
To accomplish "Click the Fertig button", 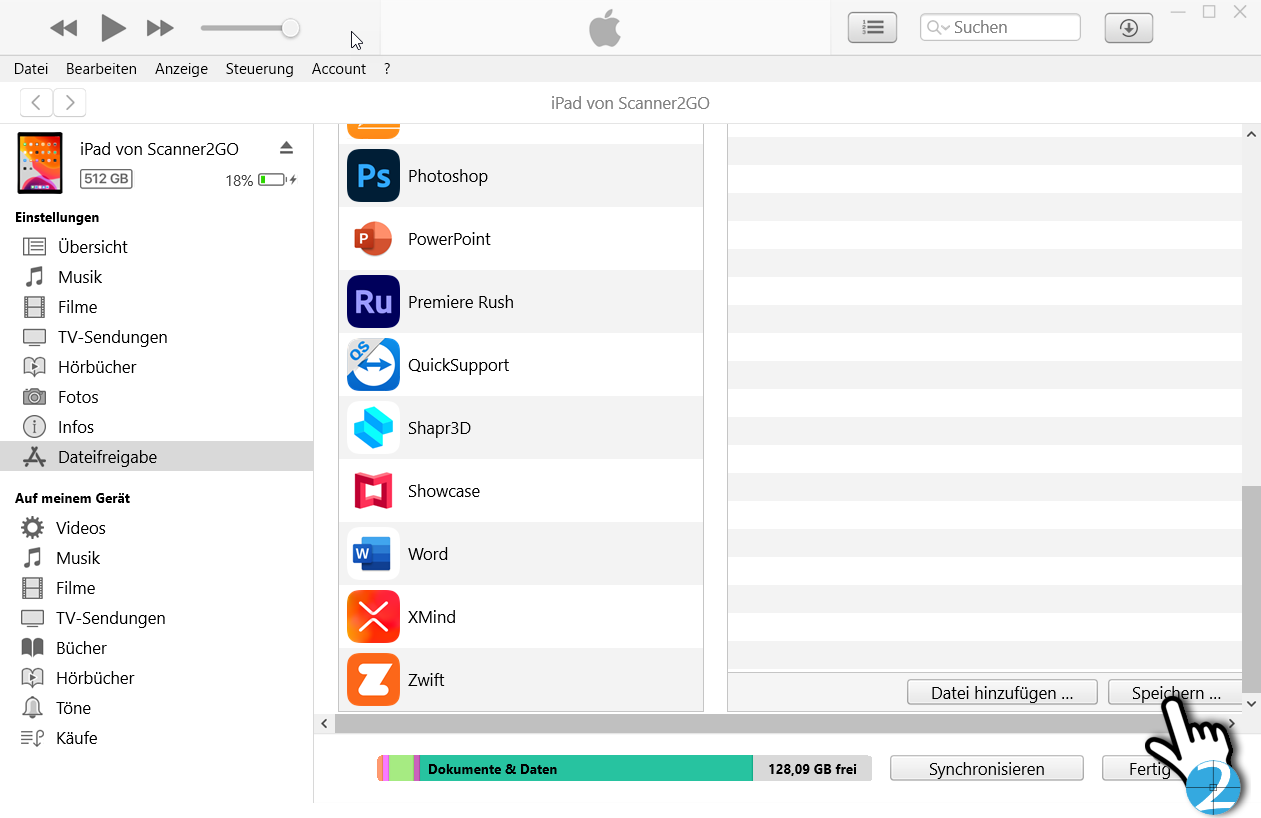I will click(x=1150, y=768).
